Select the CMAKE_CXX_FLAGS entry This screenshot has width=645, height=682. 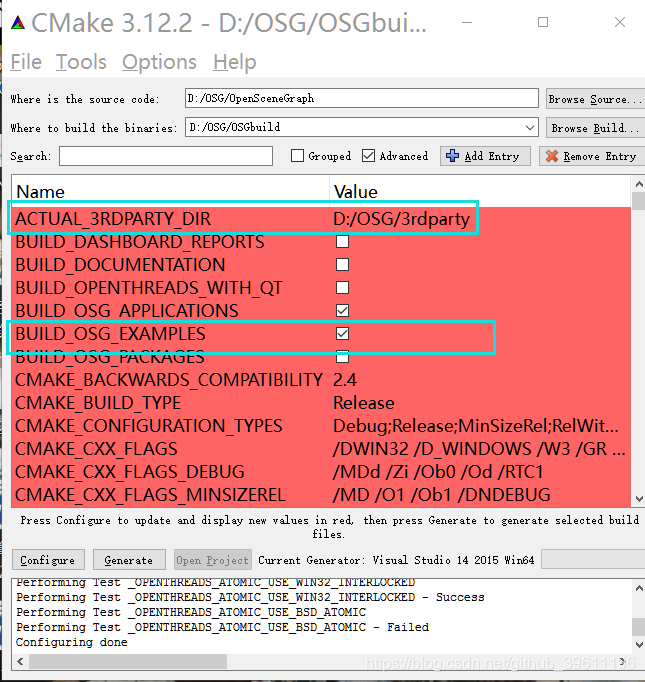click(97, 449)
